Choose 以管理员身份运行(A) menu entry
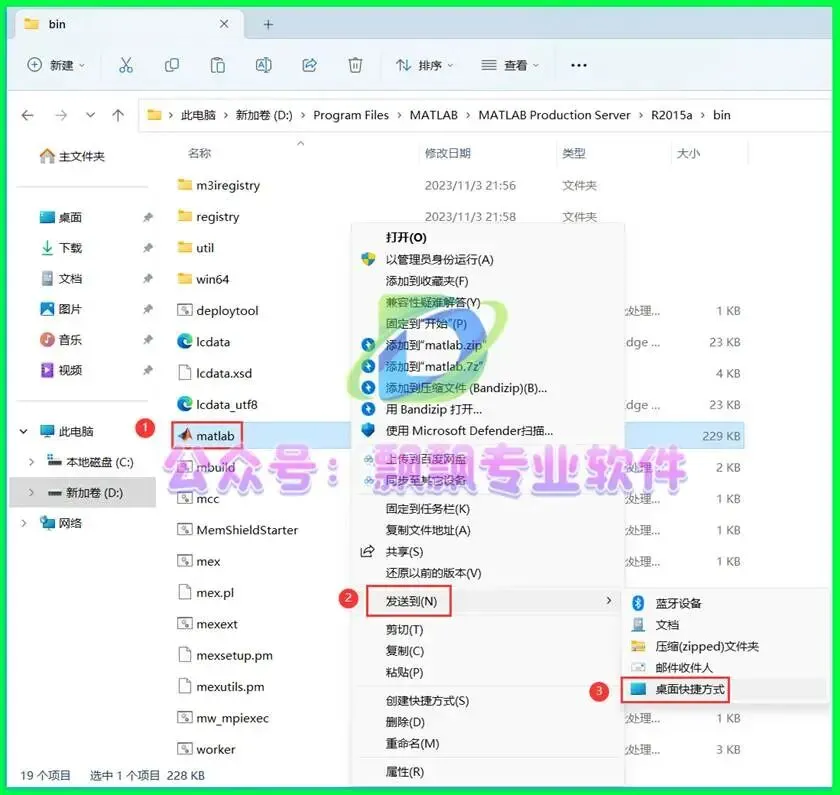 pos(439,259)
